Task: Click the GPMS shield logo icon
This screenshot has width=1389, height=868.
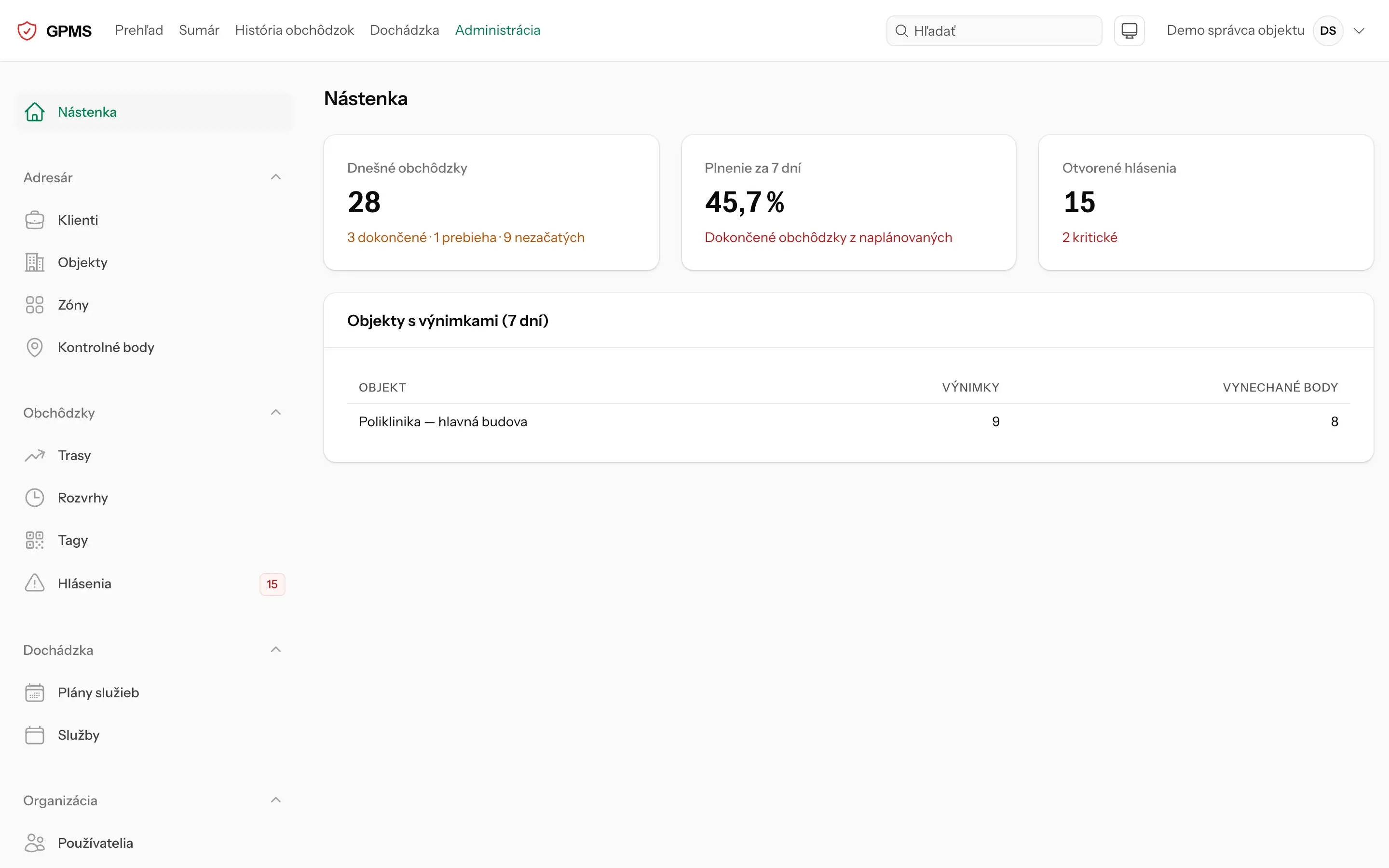Action: click(x=27, y=30)
